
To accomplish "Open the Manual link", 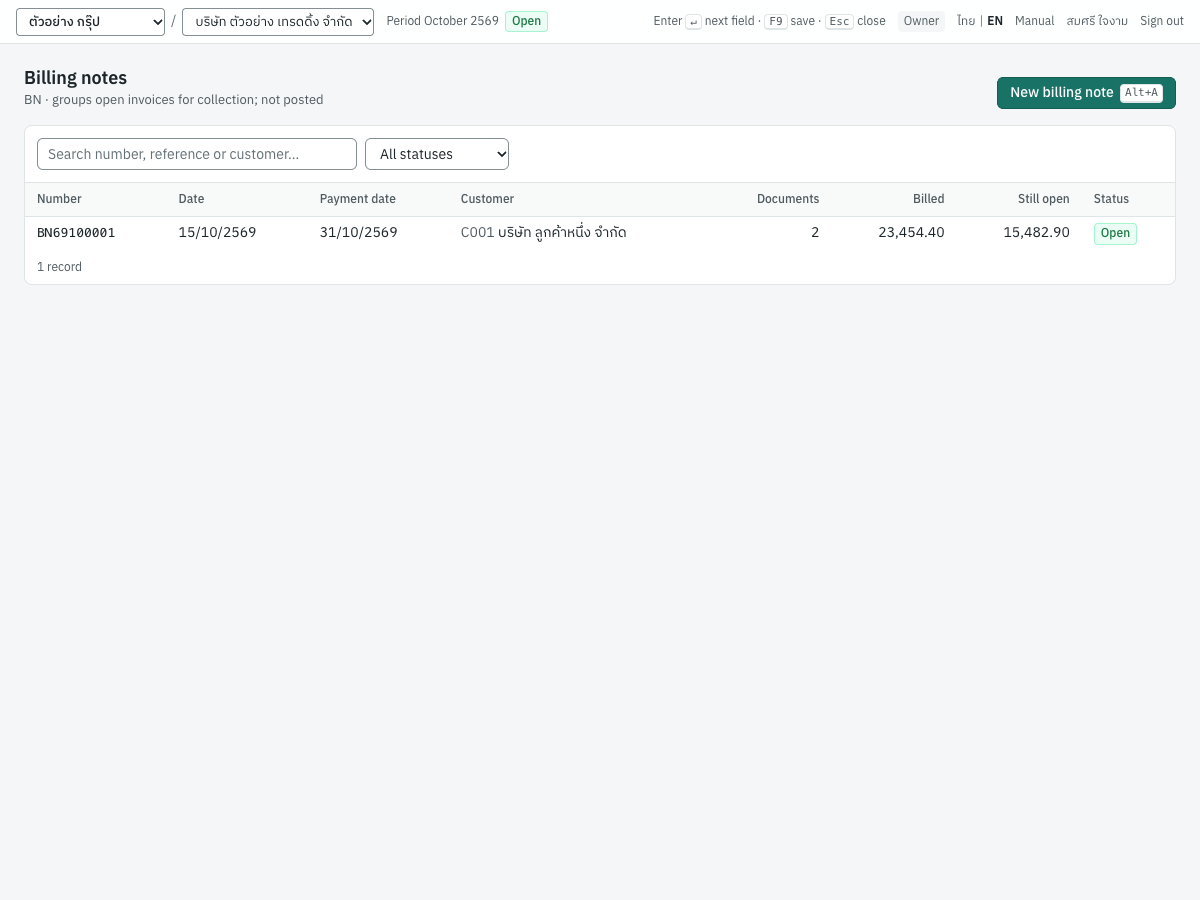I will point(1034,21).
